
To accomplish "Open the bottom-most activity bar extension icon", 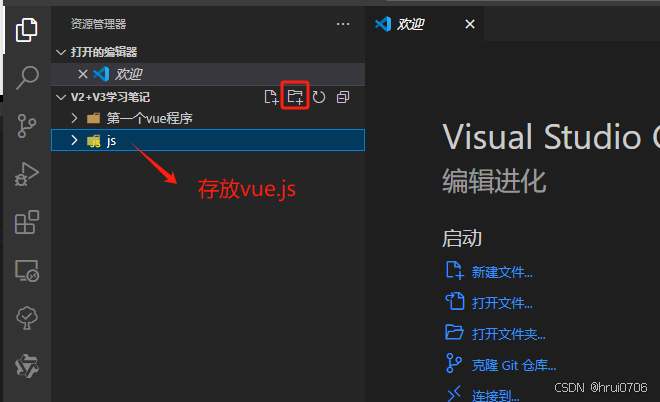I will click(27, 366).
